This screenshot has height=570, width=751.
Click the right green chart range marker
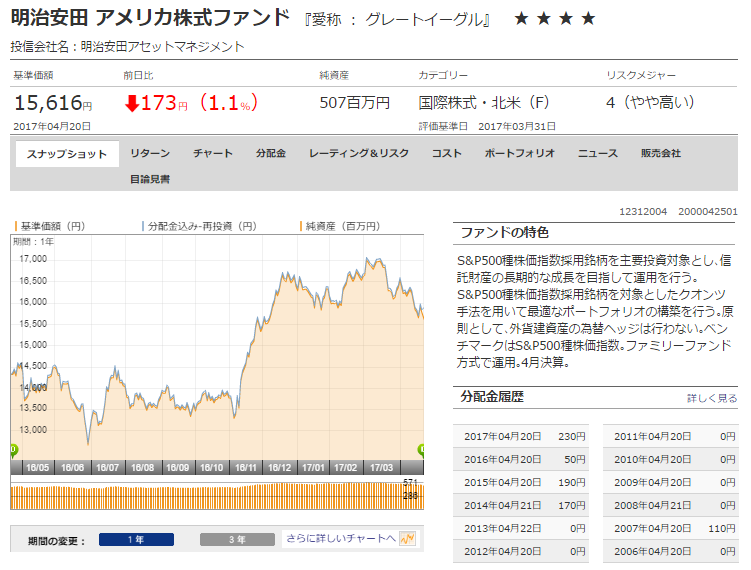[421, 450]
